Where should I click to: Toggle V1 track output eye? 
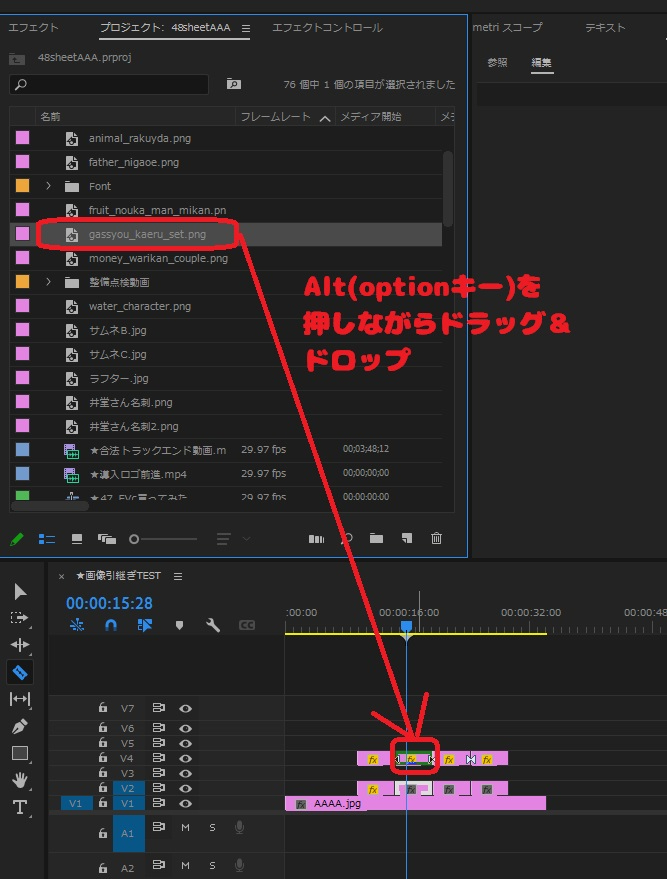[186, 803]
